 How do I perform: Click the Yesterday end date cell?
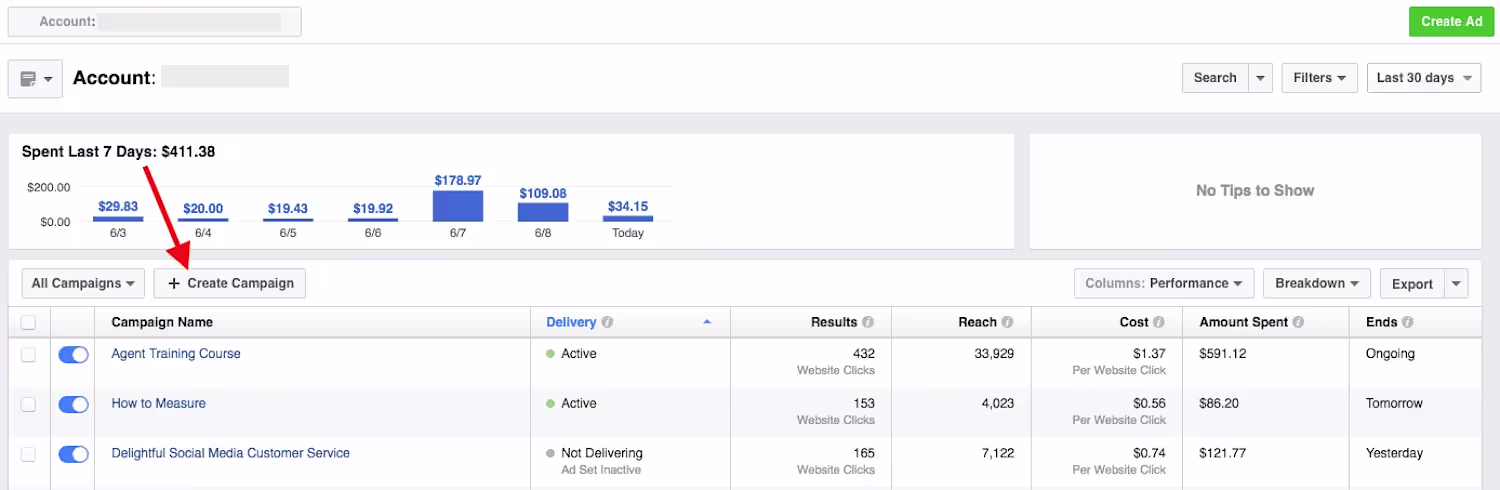click(x=1394, y=453)
